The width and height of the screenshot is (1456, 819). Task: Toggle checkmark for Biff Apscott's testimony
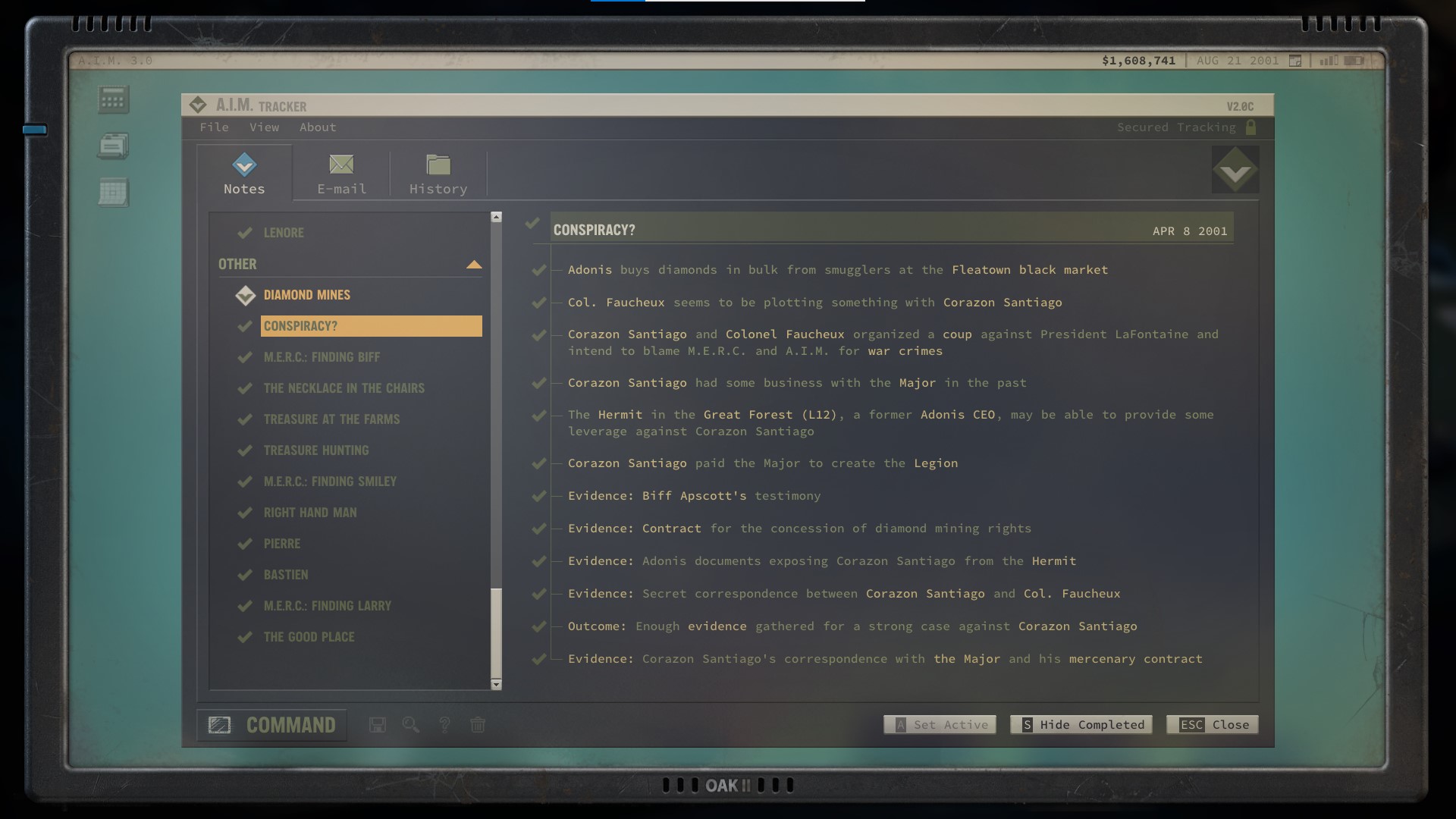[539, 496]
